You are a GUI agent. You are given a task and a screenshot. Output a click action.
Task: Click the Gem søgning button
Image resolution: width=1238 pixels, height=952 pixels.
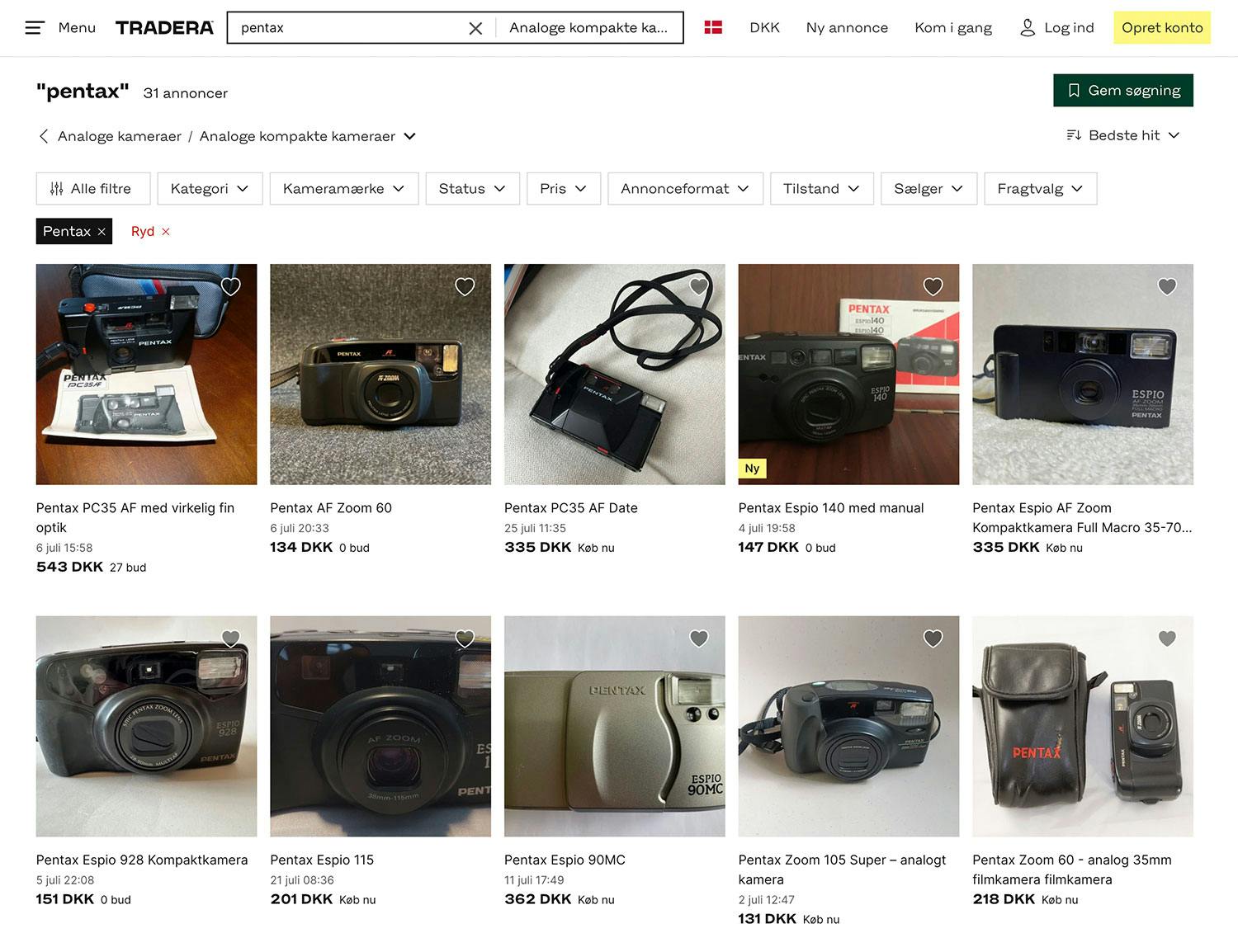coord(1122,91)
